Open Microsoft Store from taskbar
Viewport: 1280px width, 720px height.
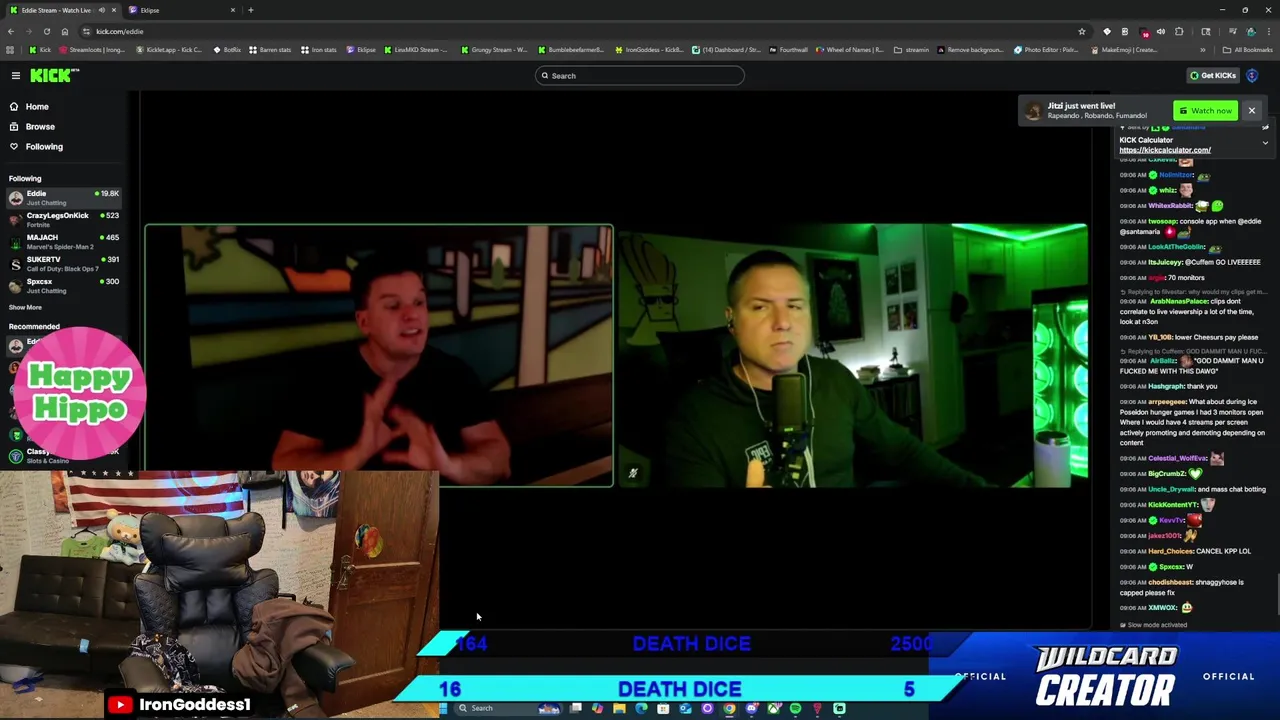coord(663,708)
